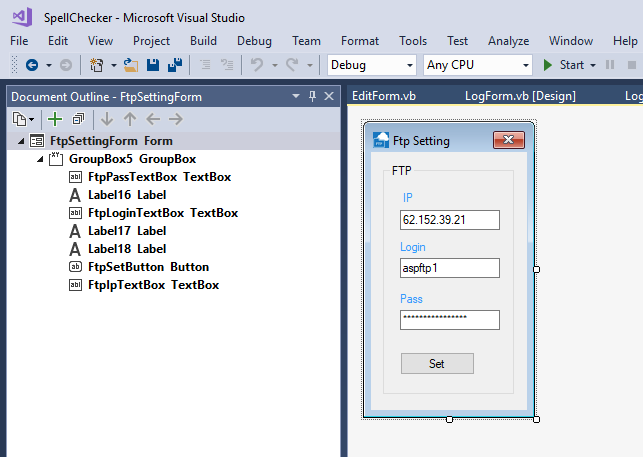Click the Save toolbar icon
The width and height of the screenshot is (643, 457).
(153, 65)
